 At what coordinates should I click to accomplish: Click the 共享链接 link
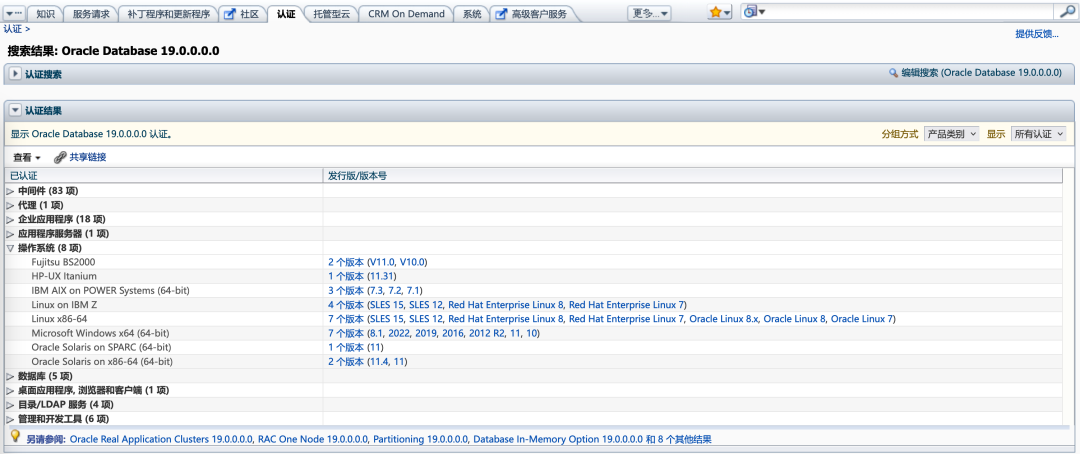pos(87,157)
